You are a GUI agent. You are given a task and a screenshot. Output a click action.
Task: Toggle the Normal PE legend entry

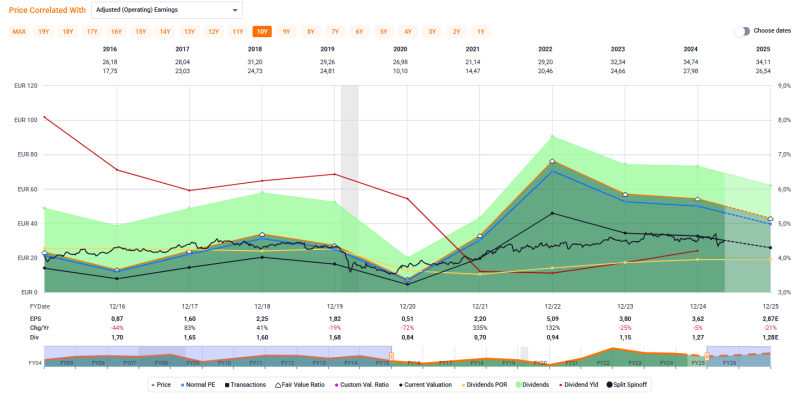pos(197,384)
